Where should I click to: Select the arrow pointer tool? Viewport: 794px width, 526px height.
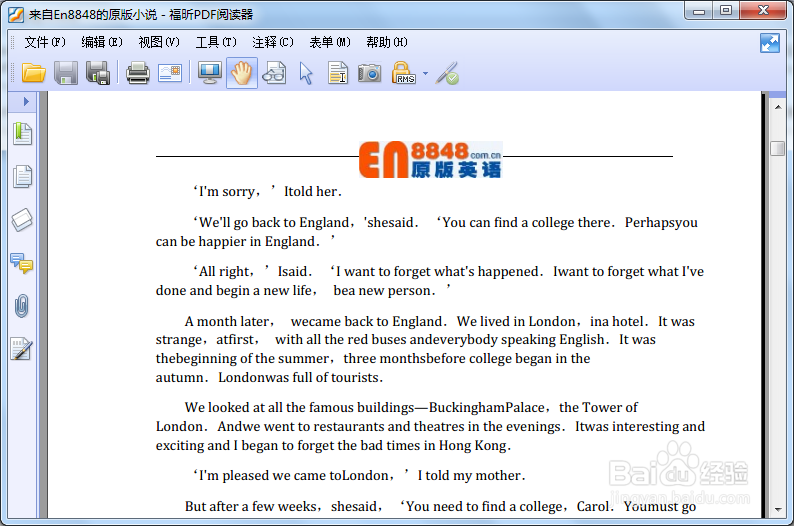(x=306, y=73)
